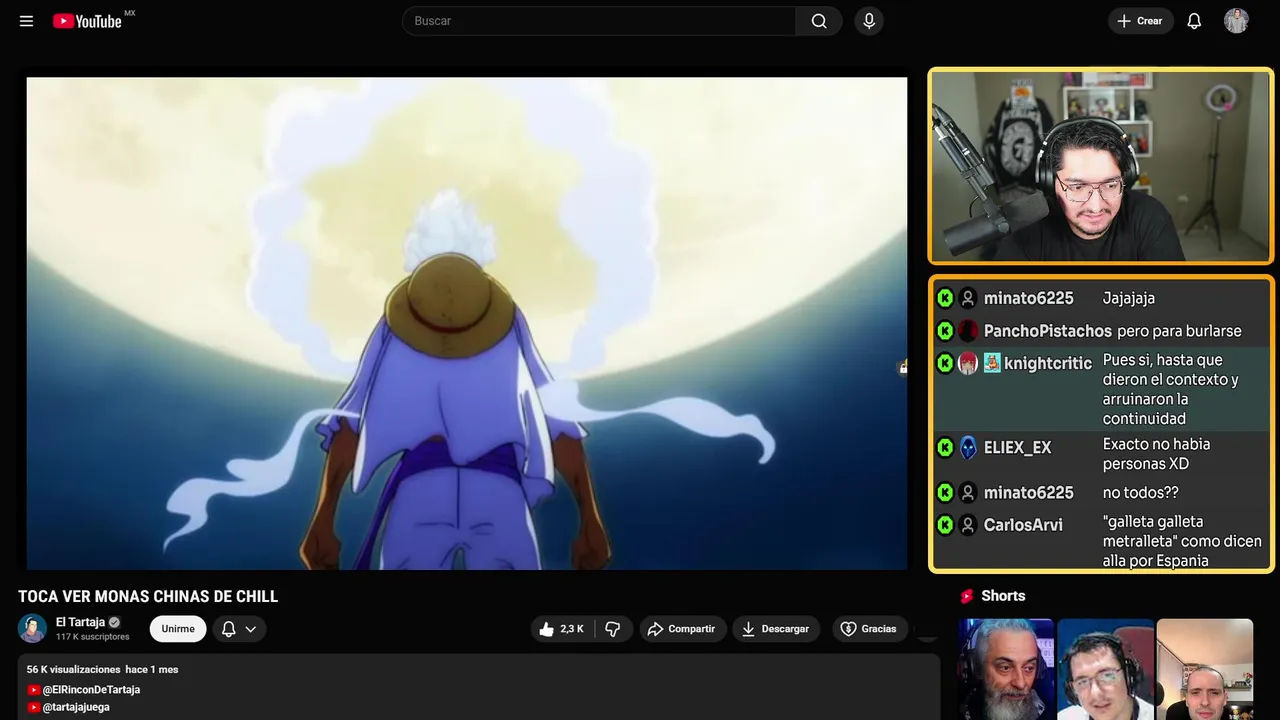This screenshot has height=720, width=1280.
Task: Click the magnifier search button
Action: pyautogui.click(x=819, y=21)
